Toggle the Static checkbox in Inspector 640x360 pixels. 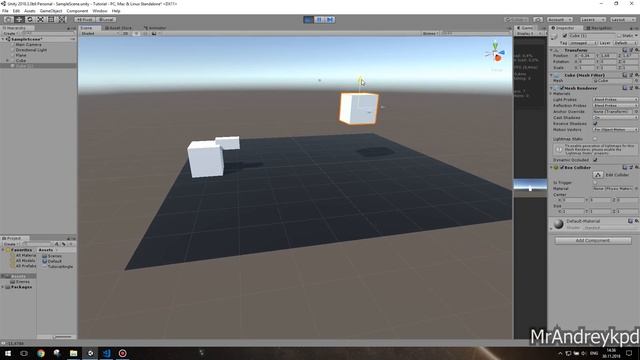click(619, 36)
